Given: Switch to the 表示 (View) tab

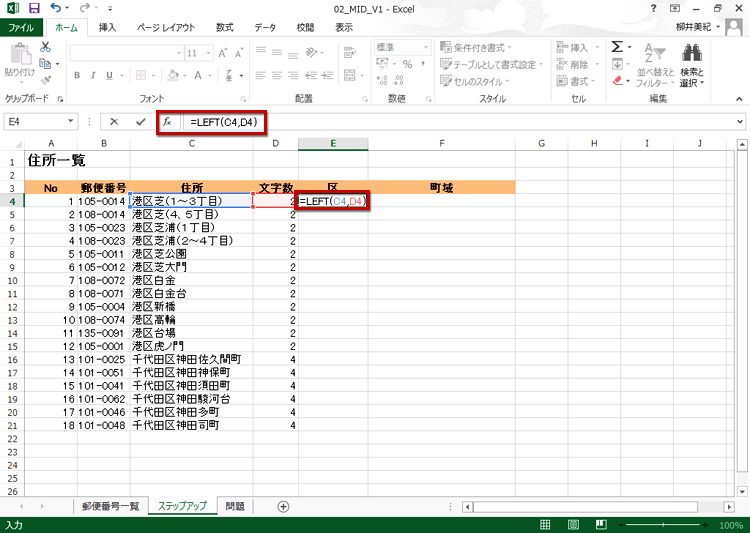Looking at the screenshot, I should [344, 27].
